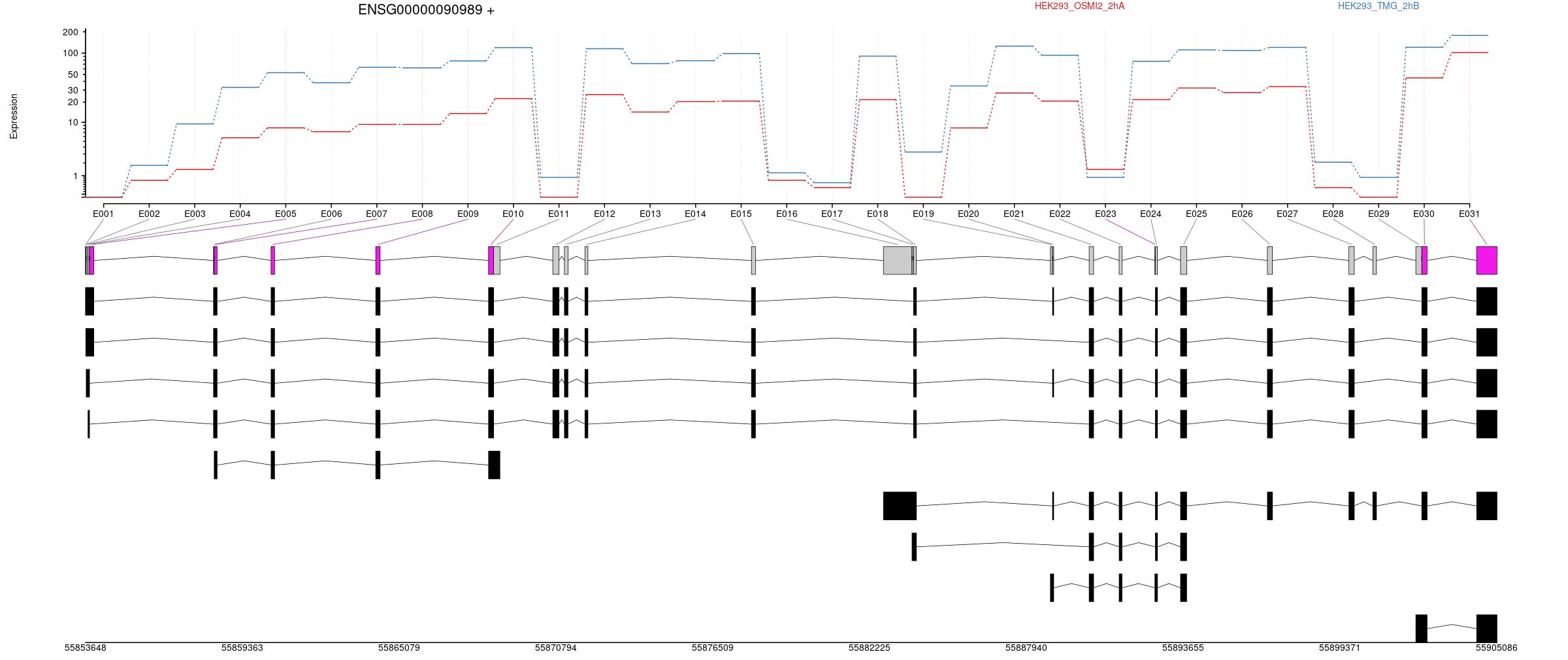
Task: Click exon label E021
Action: [x=1014, y=214]
